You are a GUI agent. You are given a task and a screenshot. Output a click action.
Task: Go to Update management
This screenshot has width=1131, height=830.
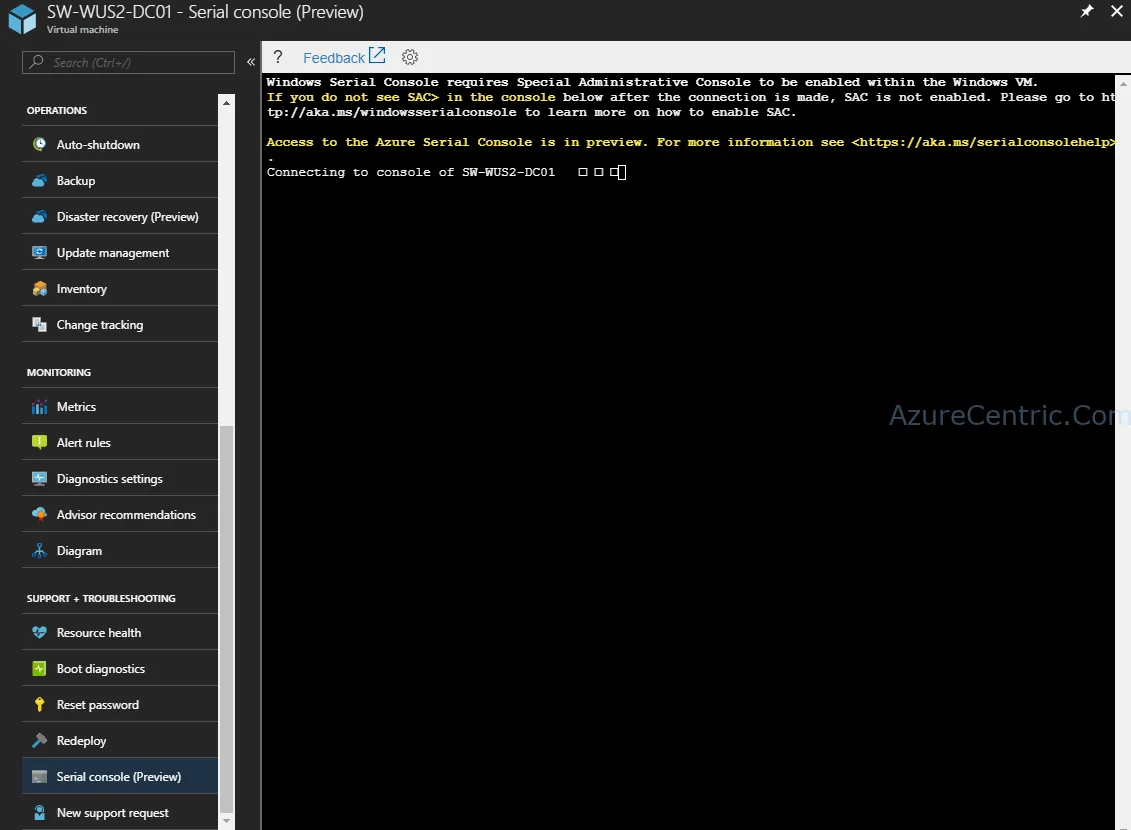point(120,252)
